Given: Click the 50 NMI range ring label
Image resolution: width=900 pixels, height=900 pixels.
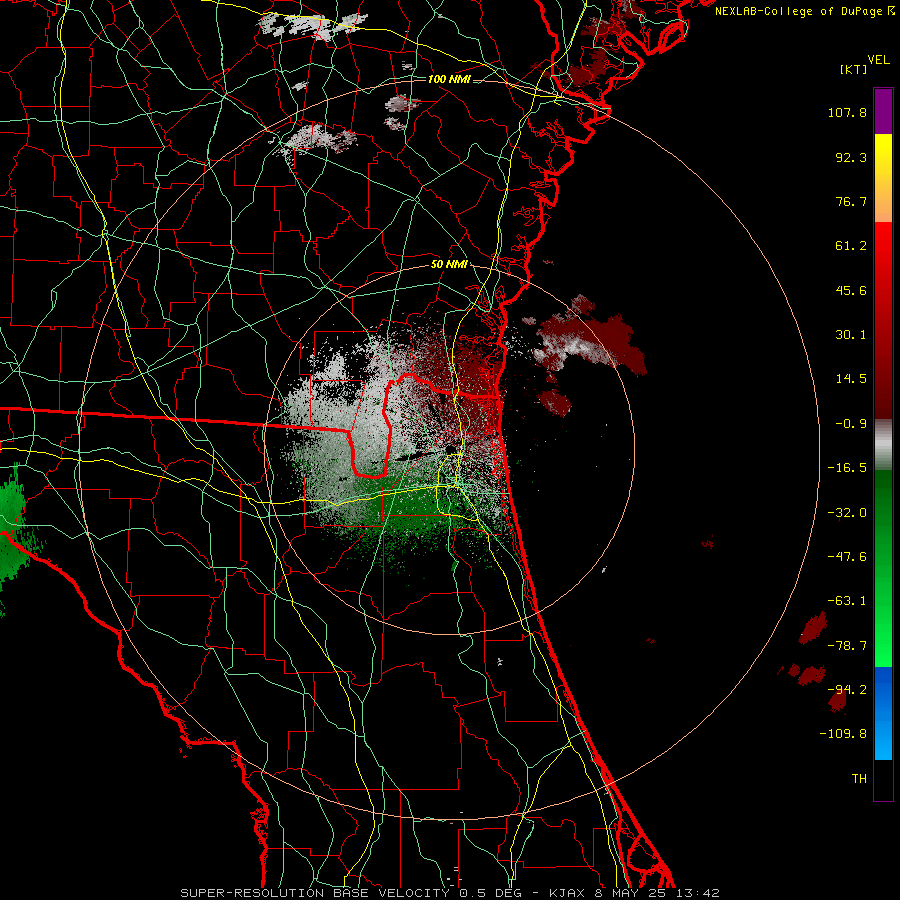Looking at the screenshot, I should pyautogui.click(x=449, y=265).
